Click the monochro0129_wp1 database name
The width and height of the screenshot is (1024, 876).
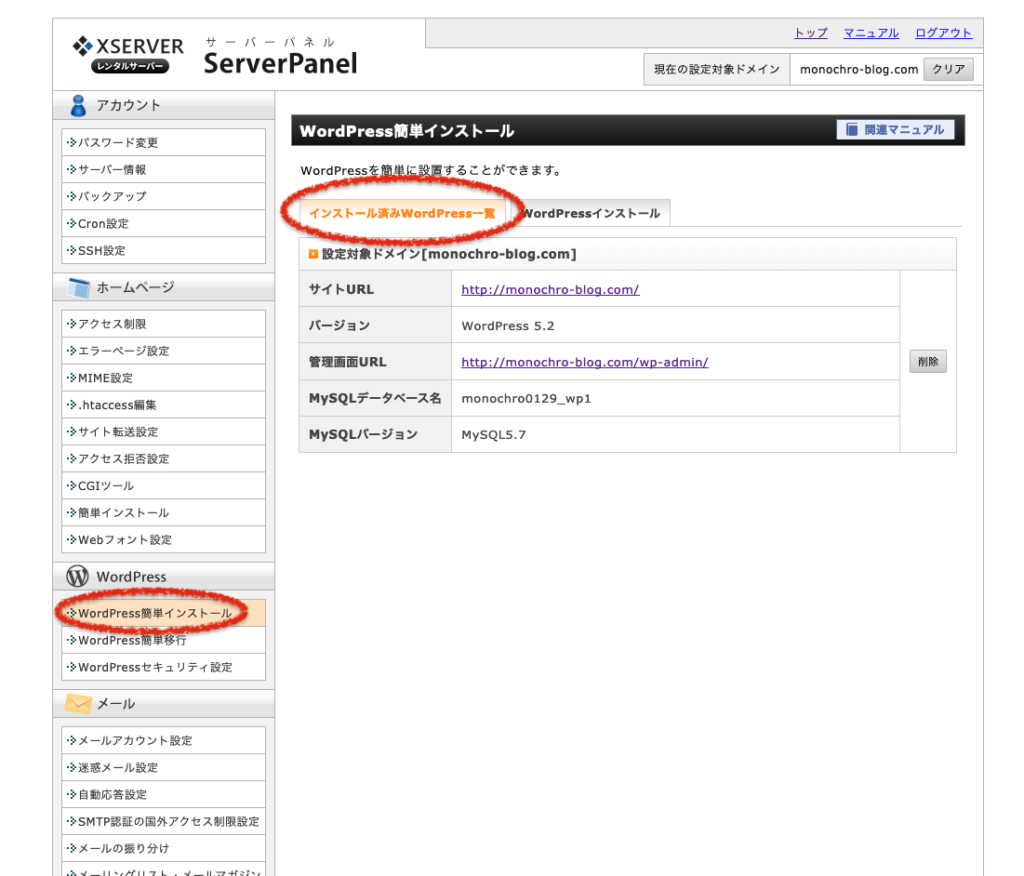pyautogui.click(x=526, y=398)
